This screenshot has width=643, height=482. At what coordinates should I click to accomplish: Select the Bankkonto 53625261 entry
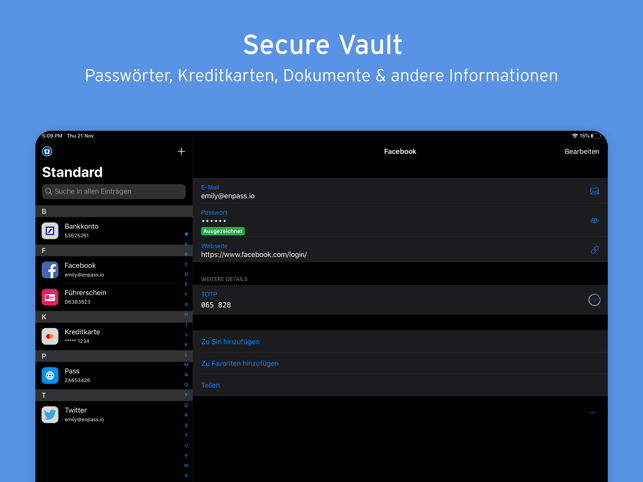(114, 231)
